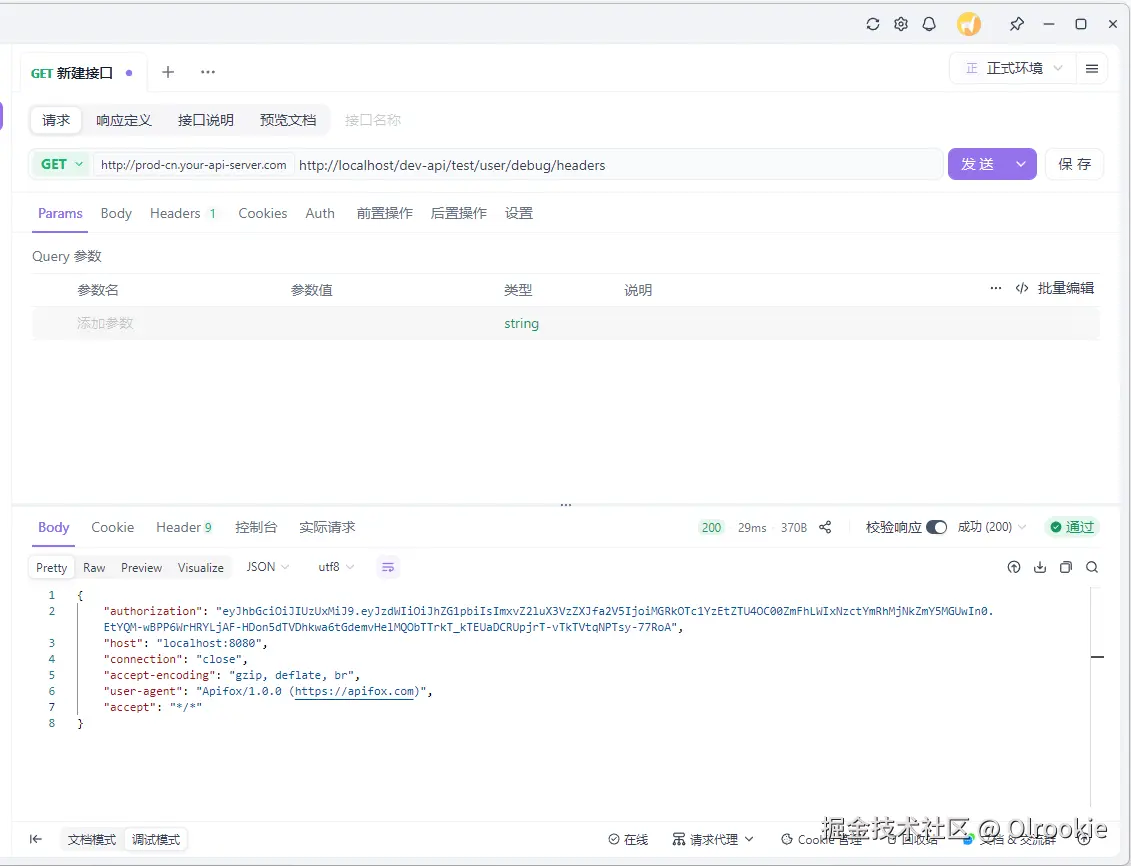This screenshot has height=866, width=1131.
Task: Search within the response content
Action: 1091,567
